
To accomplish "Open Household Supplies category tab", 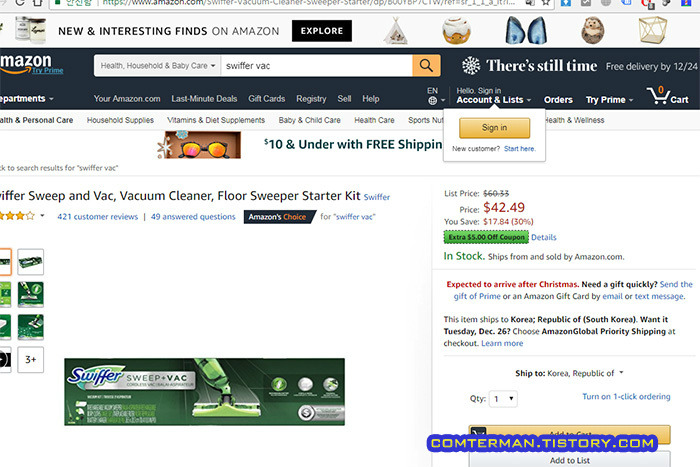I will (x=120, y=120).
